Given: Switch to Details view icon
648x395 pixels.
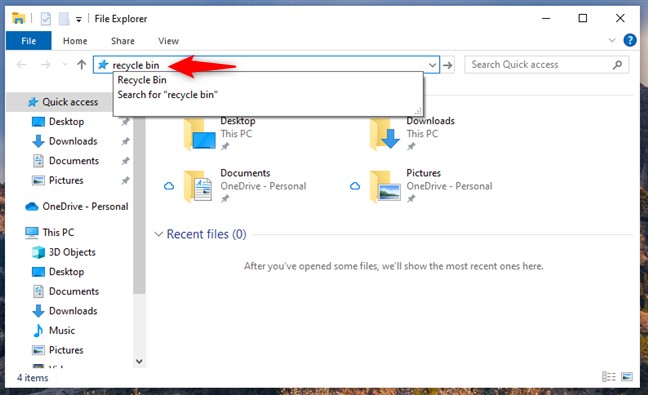Looking at the screenshot, I should coord(609,377).
